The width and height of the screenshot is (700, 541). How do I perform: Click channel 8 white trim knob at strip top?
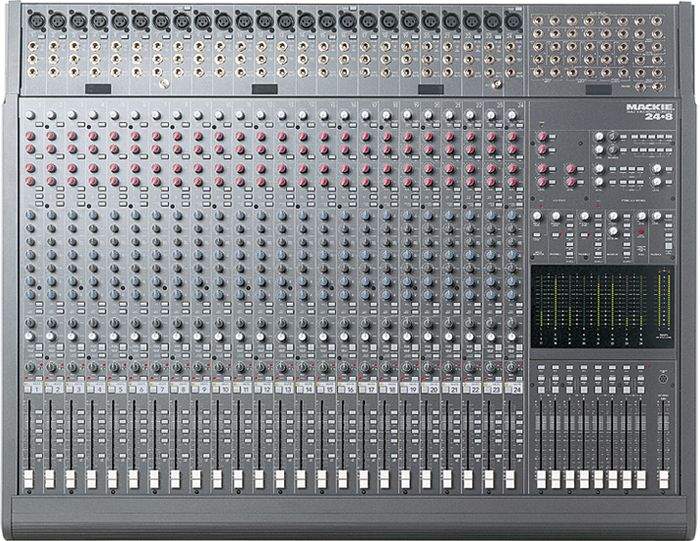[177, 115]
